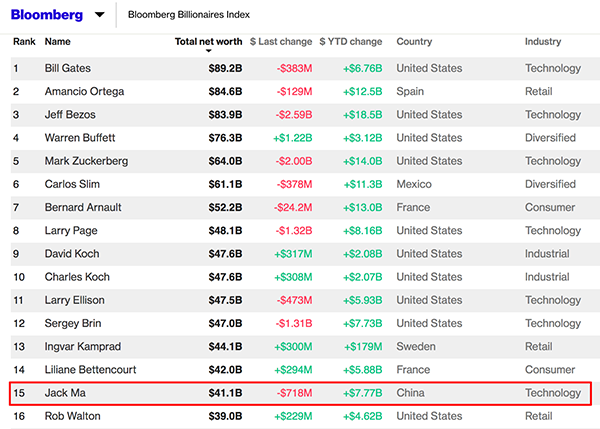The width and height of the screenshot is (600, 429).
Task: Sort by $ YTD change header
Action: tap(351, 41)
